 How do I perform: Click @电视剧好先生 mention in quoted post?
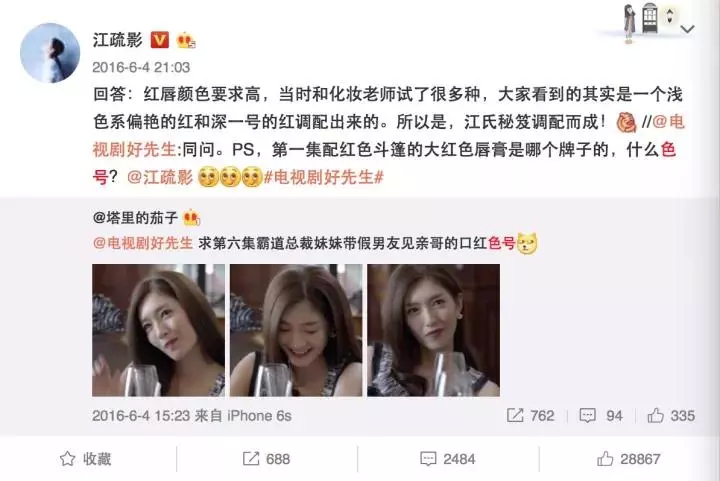(x=143, y=243)
